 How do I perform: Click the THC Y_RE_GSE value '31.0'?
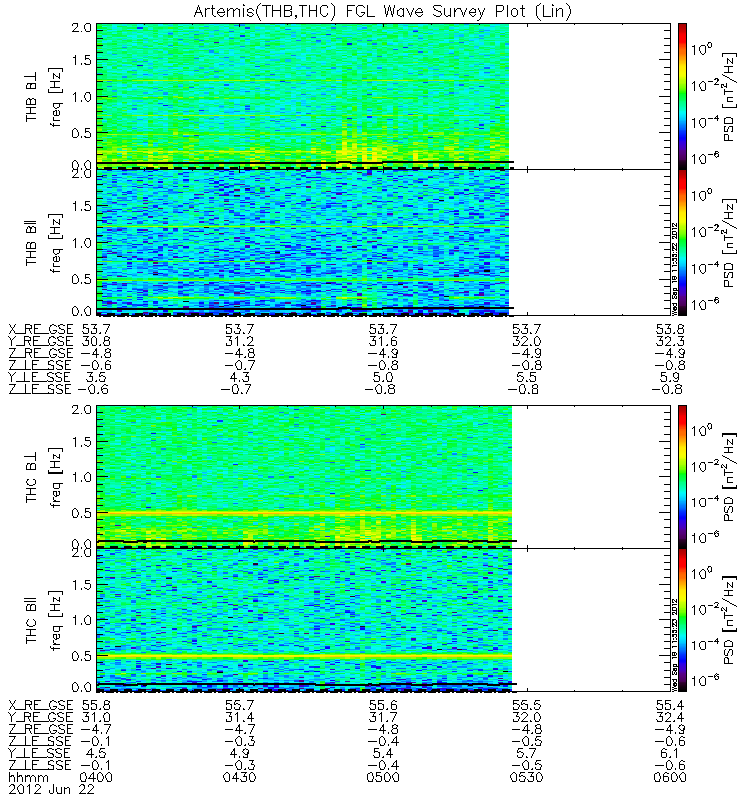click(x=96, y=717)
